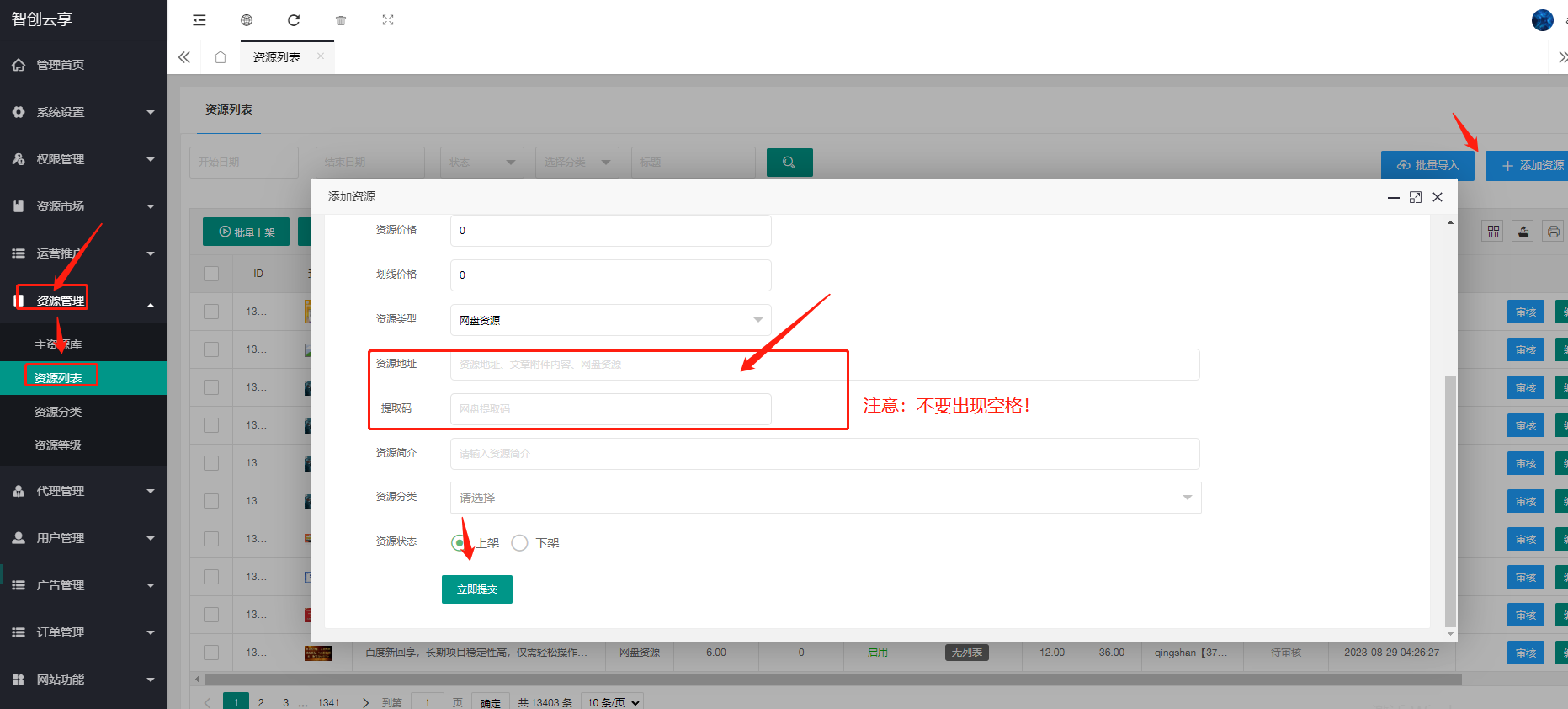Image resolution: width=1568 pixels, height=709 pixels.
Task: Click 审核 button in last row
Action: coord(1526,653)
